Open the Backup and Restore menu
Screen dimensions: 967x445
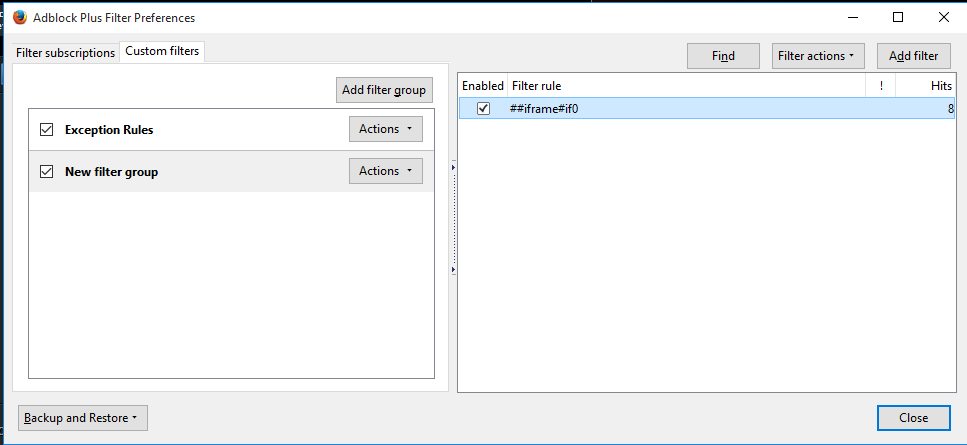83,418
